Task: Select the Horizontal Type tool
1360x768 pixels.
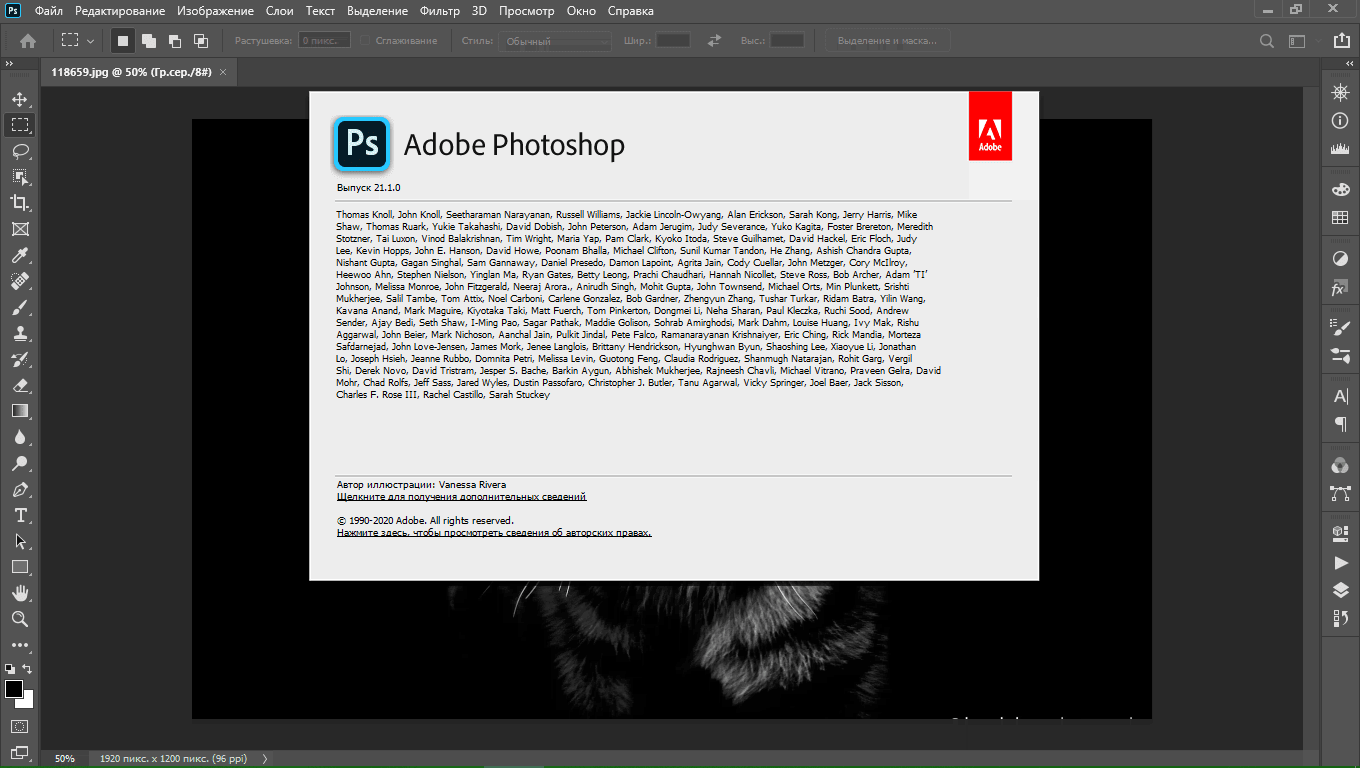Action: coord(19,515)
